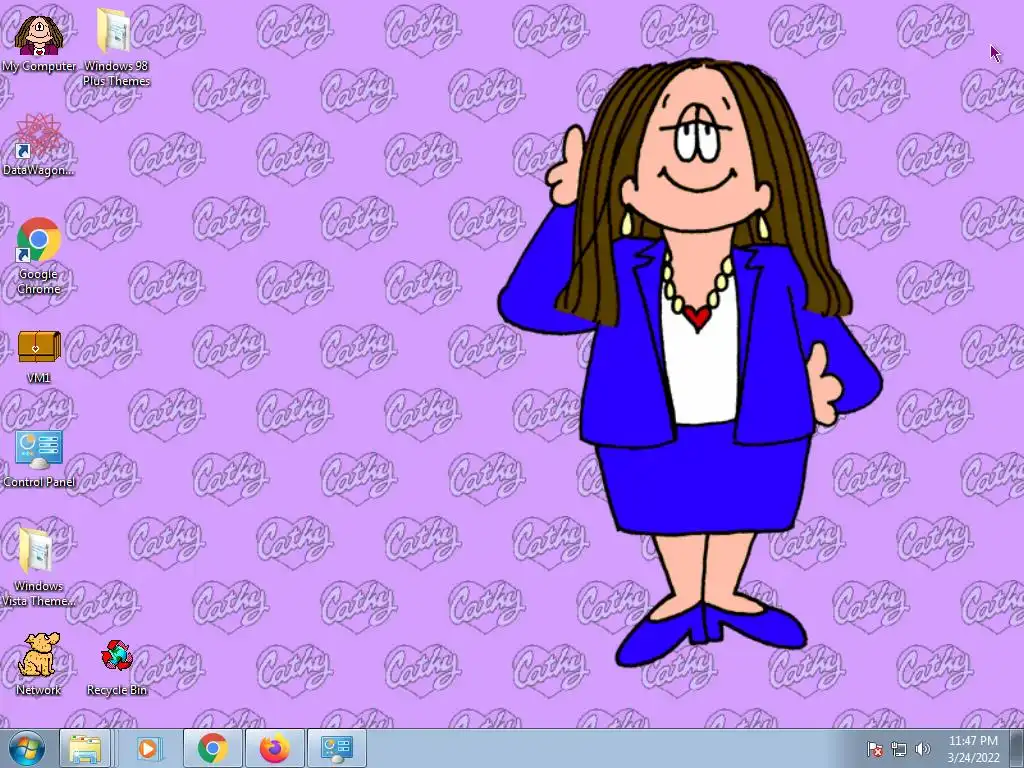Click the Show Desktop button at taskbar end
The height and width of the screenshot is (768, 1024).
[x=1016, y=748]
